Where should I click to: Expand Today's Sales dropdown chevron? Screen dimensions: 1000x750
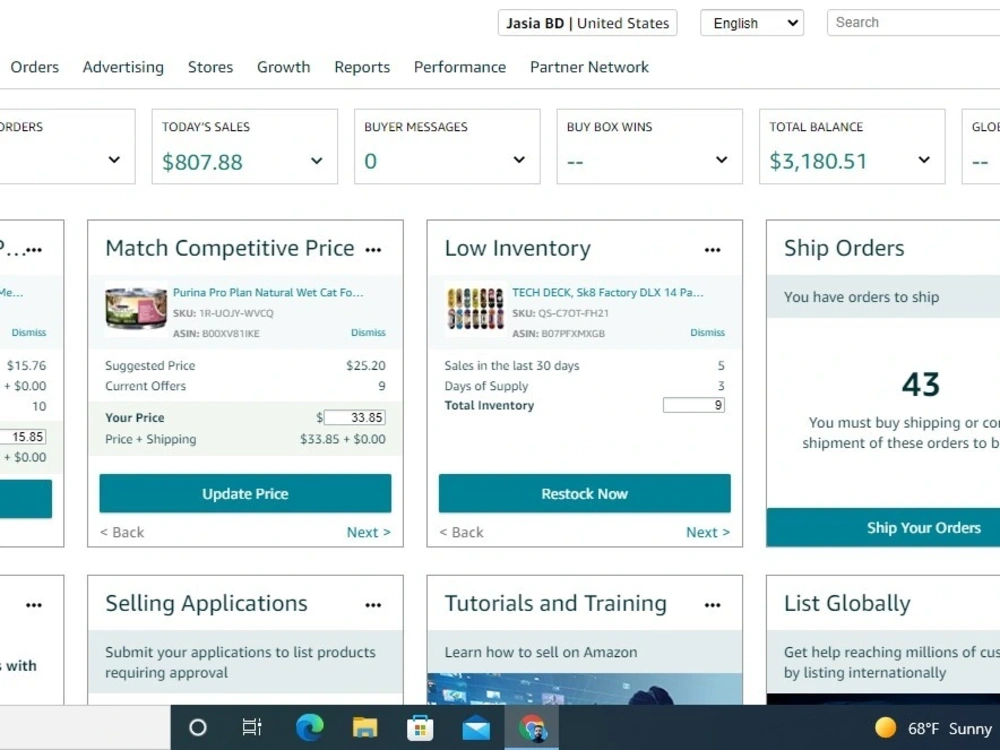click(316, 161)
